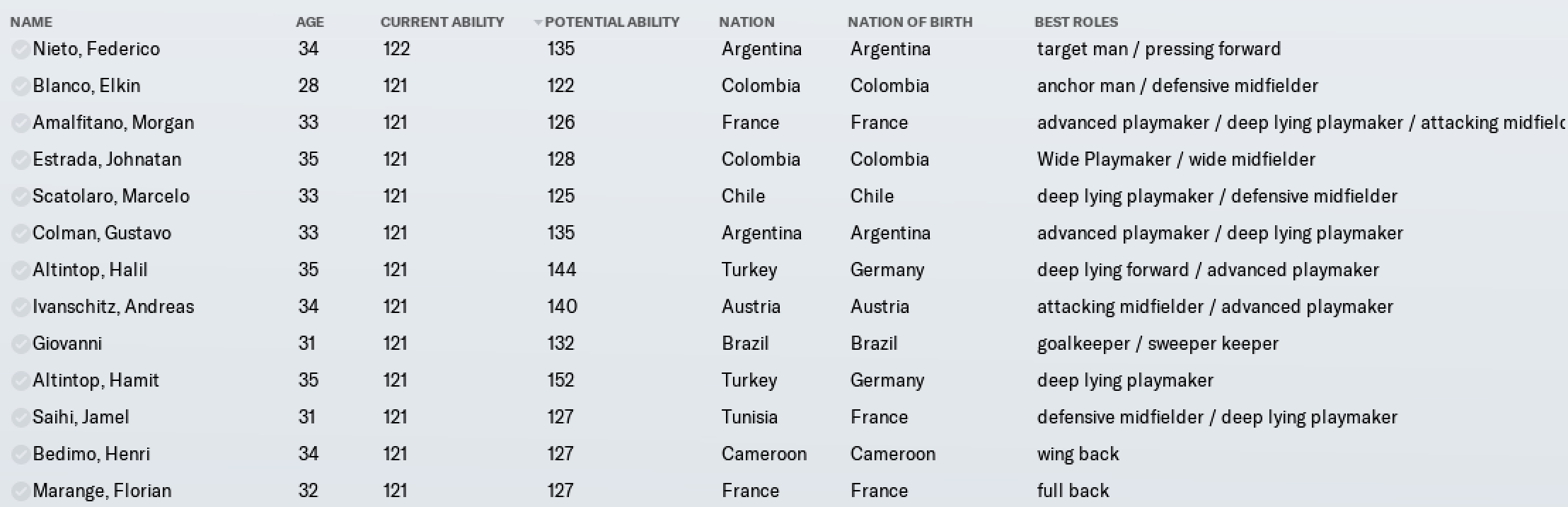Click the Nation of Birth column header
Image resolution: width=1568 pixels, height=507 pixels.
910,22
